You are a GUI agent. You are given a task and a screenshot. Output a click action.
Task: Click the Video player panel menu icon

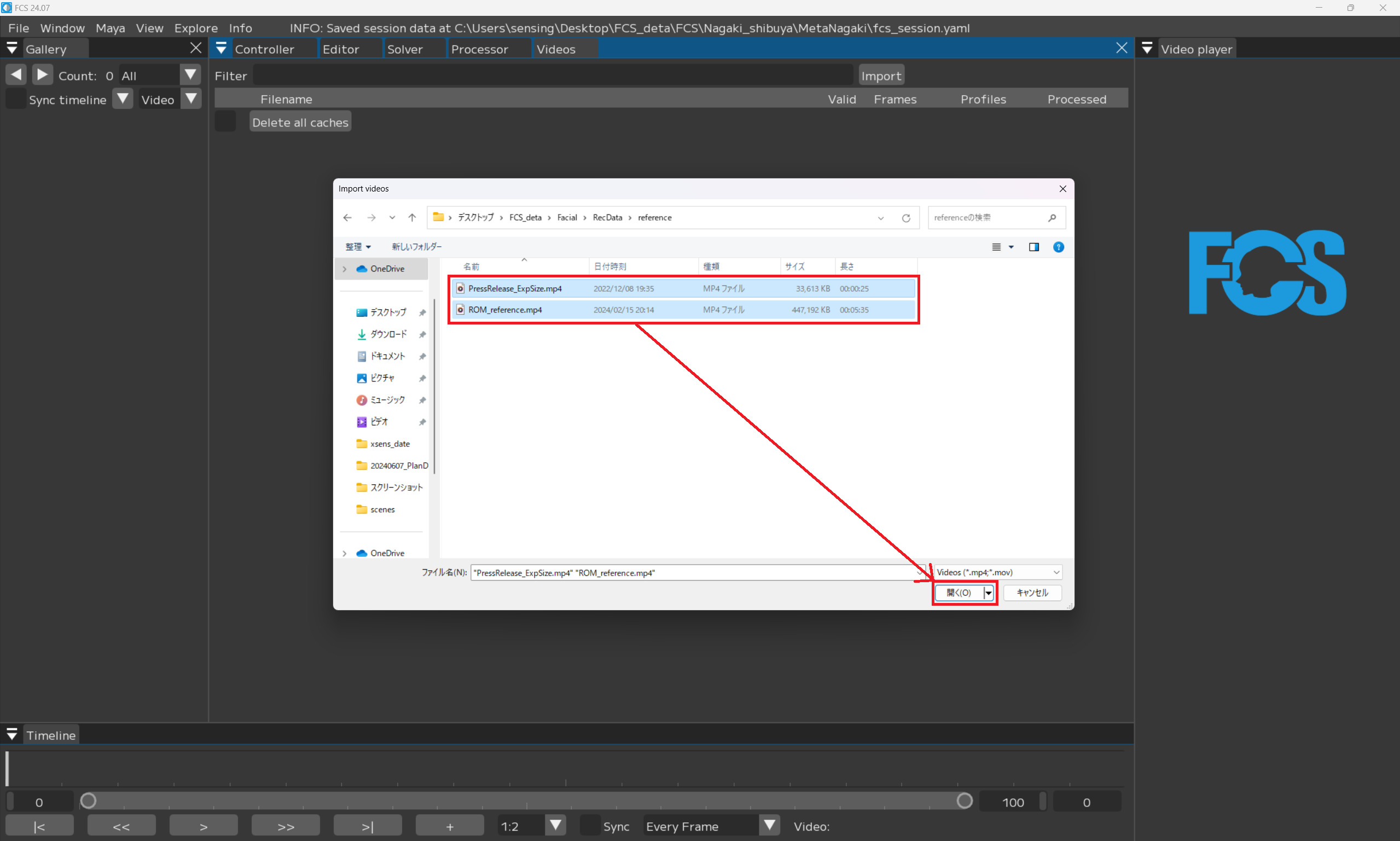coord(1147,49)
